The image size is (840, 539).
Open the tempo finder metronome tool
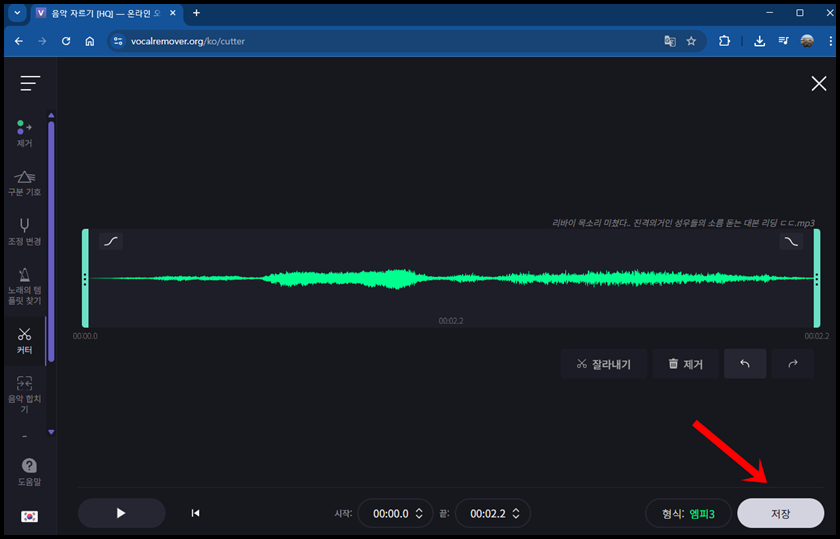pos(25,287)
